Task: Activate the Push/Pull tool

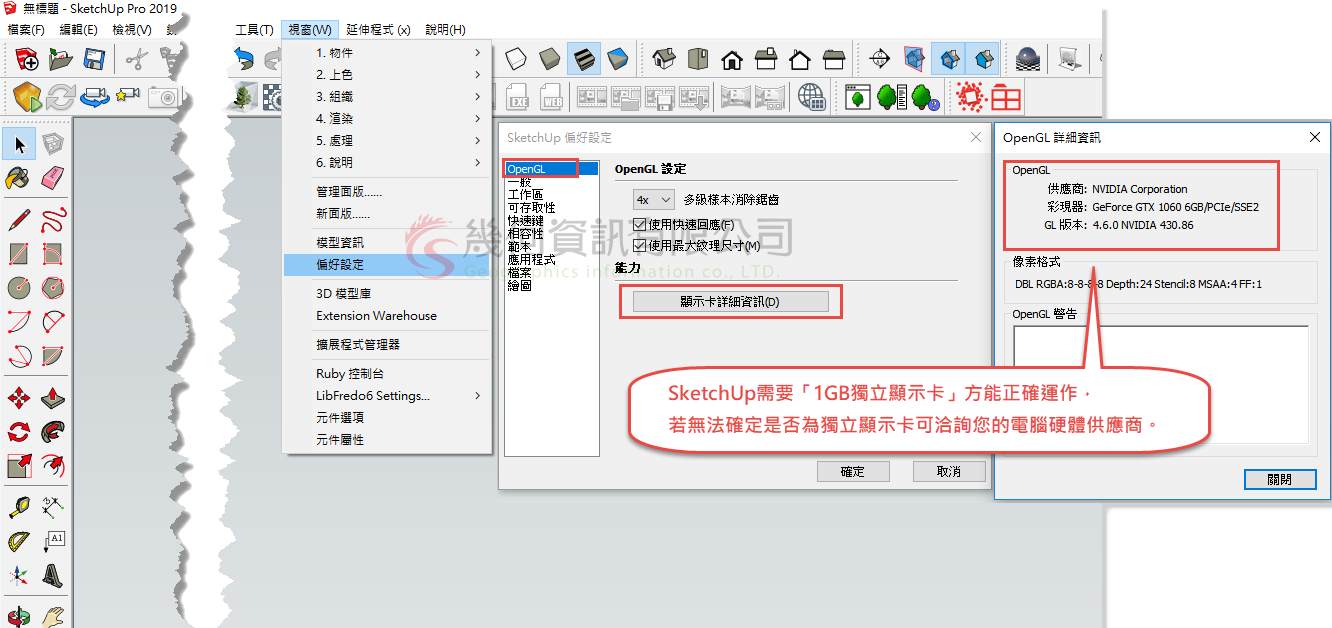Action: (x=53, y=399)
